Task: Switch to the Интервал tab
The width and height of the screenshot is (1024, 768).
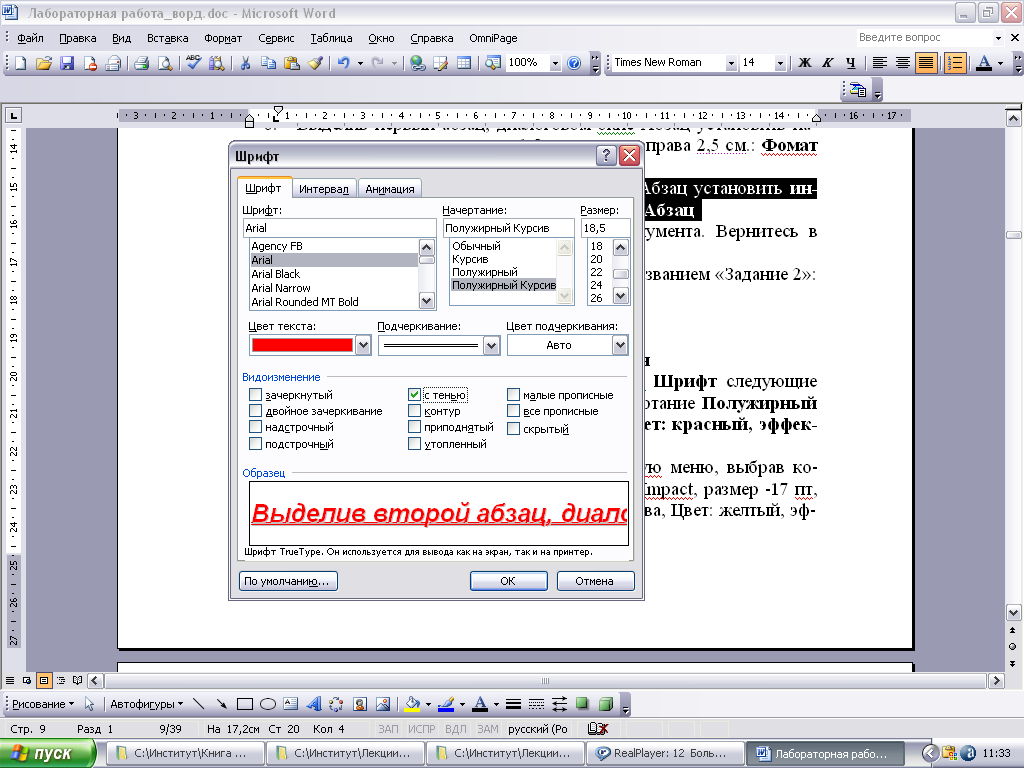Action: point(324,189)
